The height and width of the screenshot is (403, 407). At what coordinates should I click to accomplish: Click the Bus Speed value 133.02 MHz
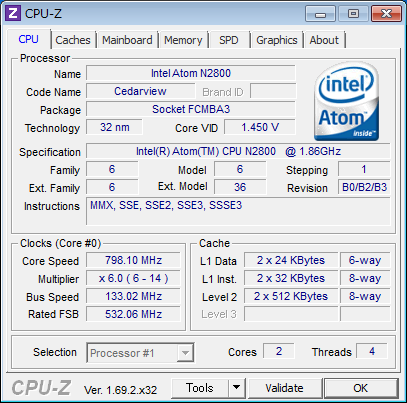tap(133, 296)
